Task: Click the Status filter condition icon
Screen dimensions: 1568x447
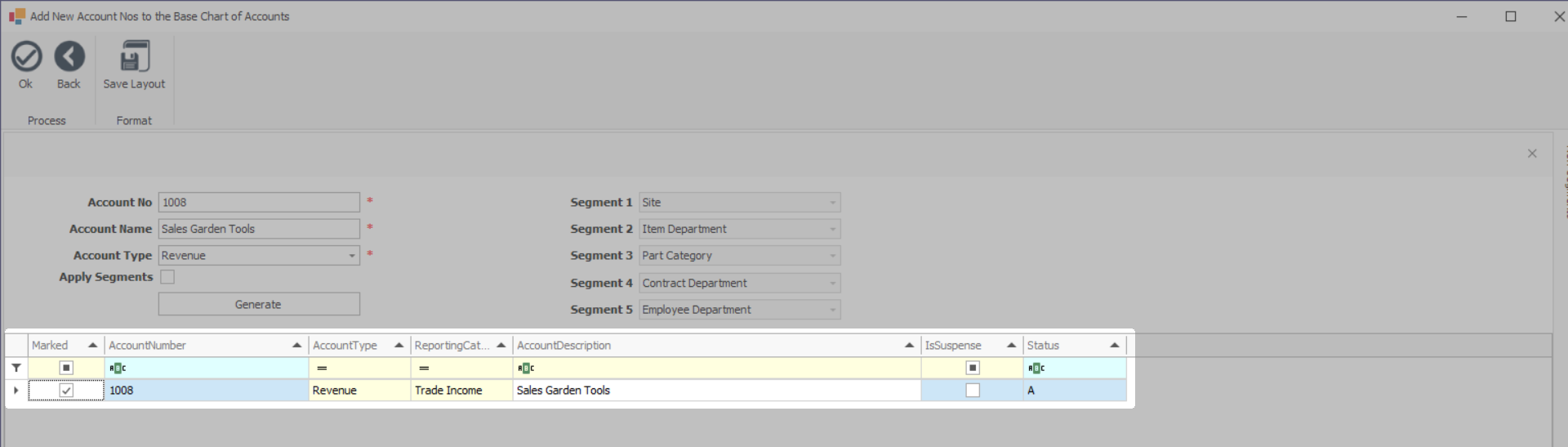Action: pyautogui.click(x=1036, y=369)
